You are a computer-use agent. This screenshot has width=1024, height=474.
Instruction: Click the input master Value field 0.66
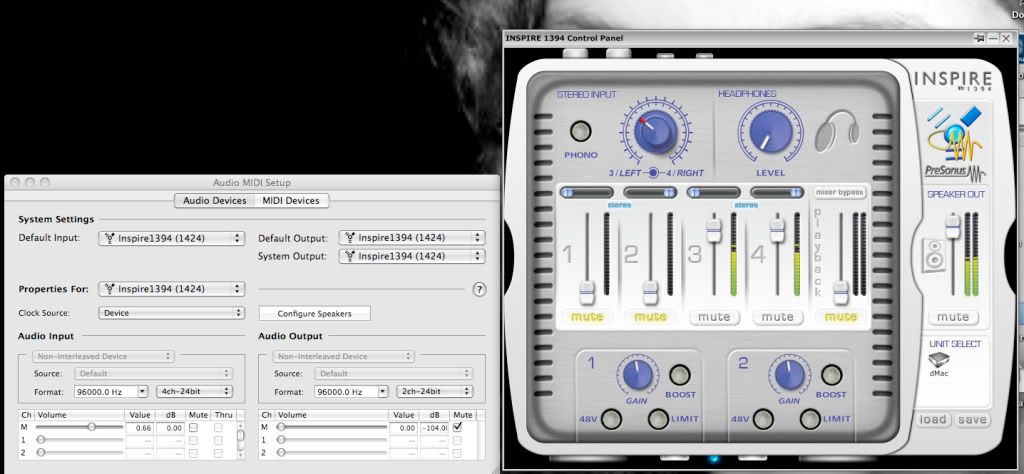pos(139,428)
